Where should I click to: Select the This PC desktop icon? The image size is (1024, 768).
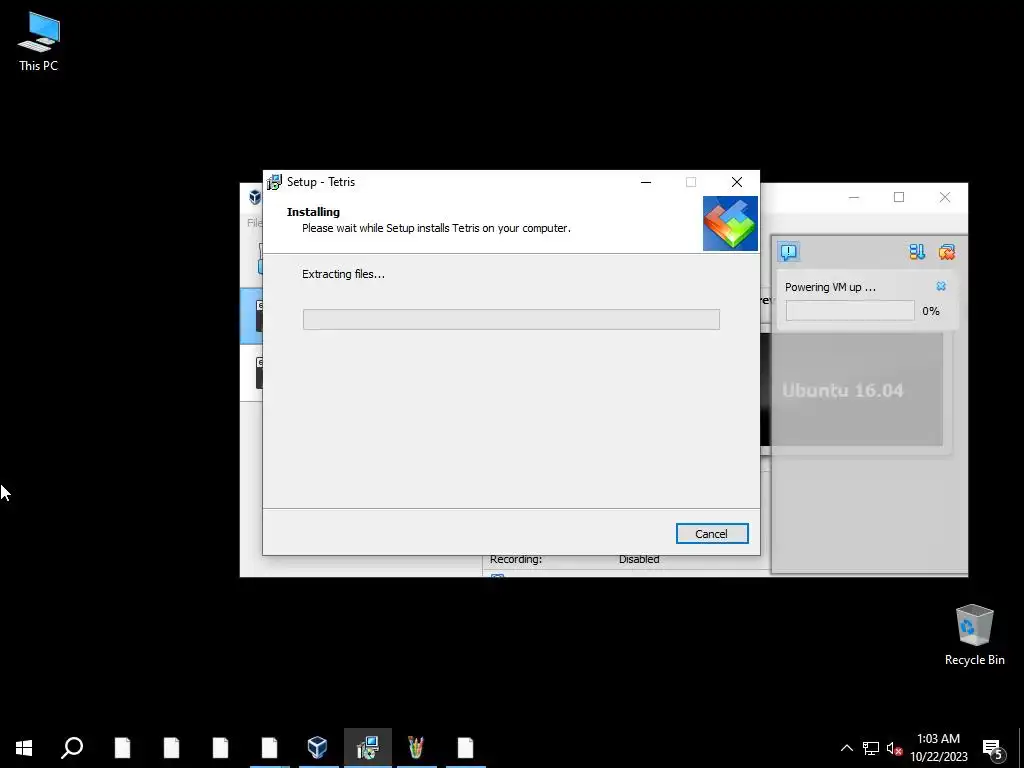click(x=39, y=42)
